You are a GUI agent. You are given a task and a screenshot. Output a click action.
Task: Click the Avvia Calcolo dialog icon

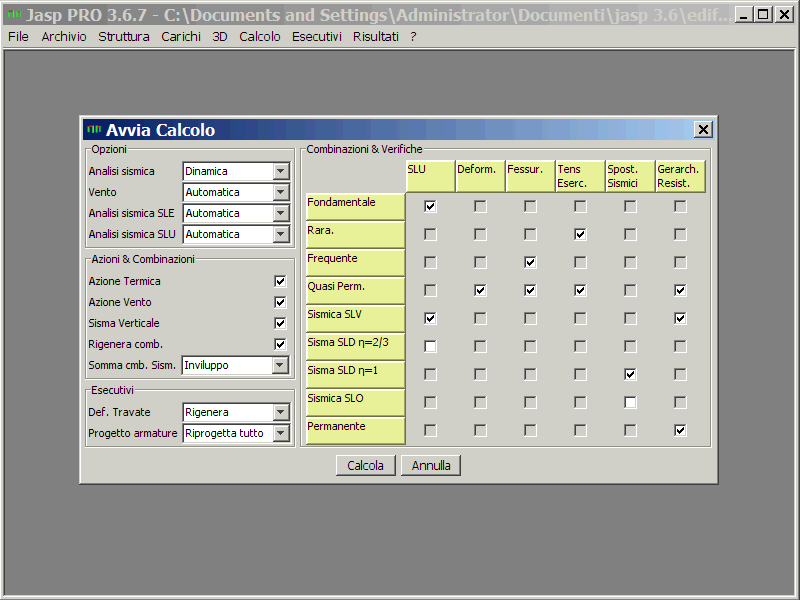tap(94, 130)
